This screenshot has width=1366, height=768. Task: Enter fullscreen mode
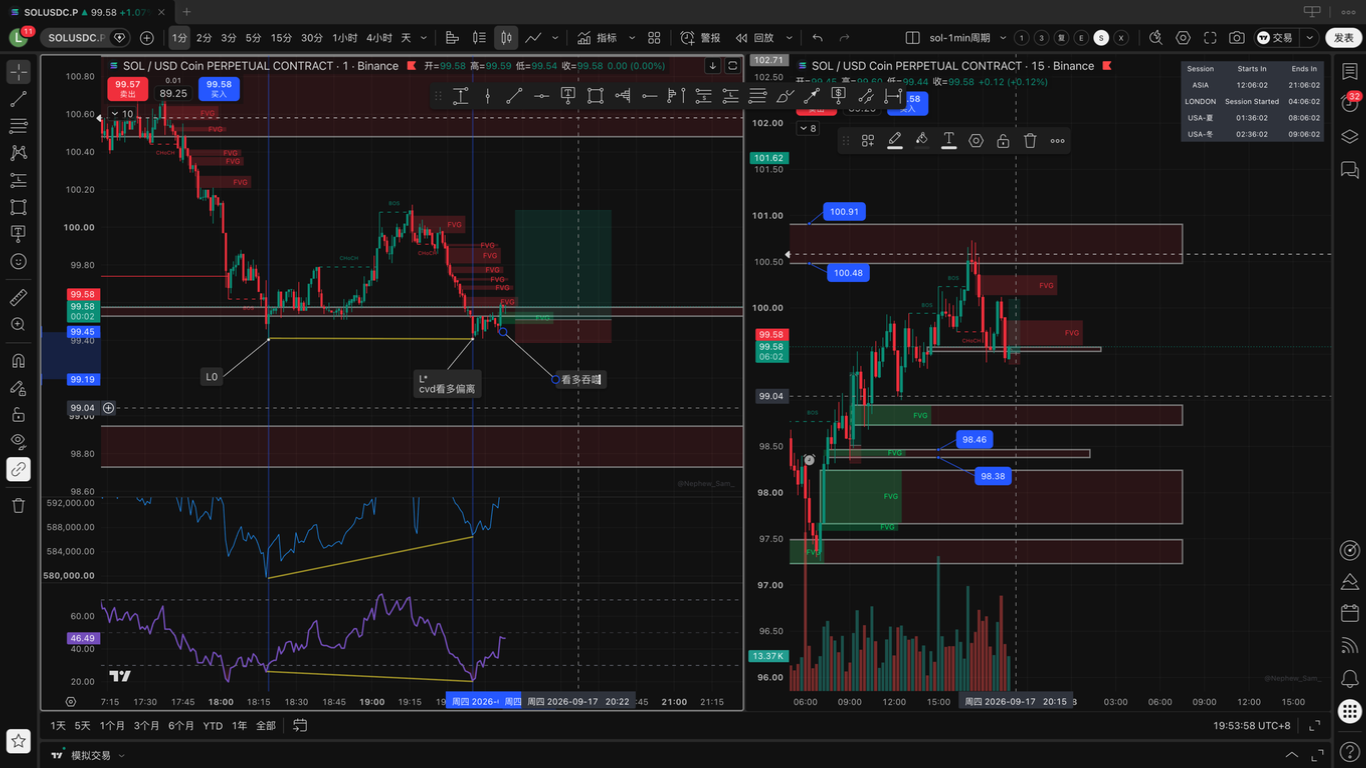pyautogui.click(x=1210, y=38)
